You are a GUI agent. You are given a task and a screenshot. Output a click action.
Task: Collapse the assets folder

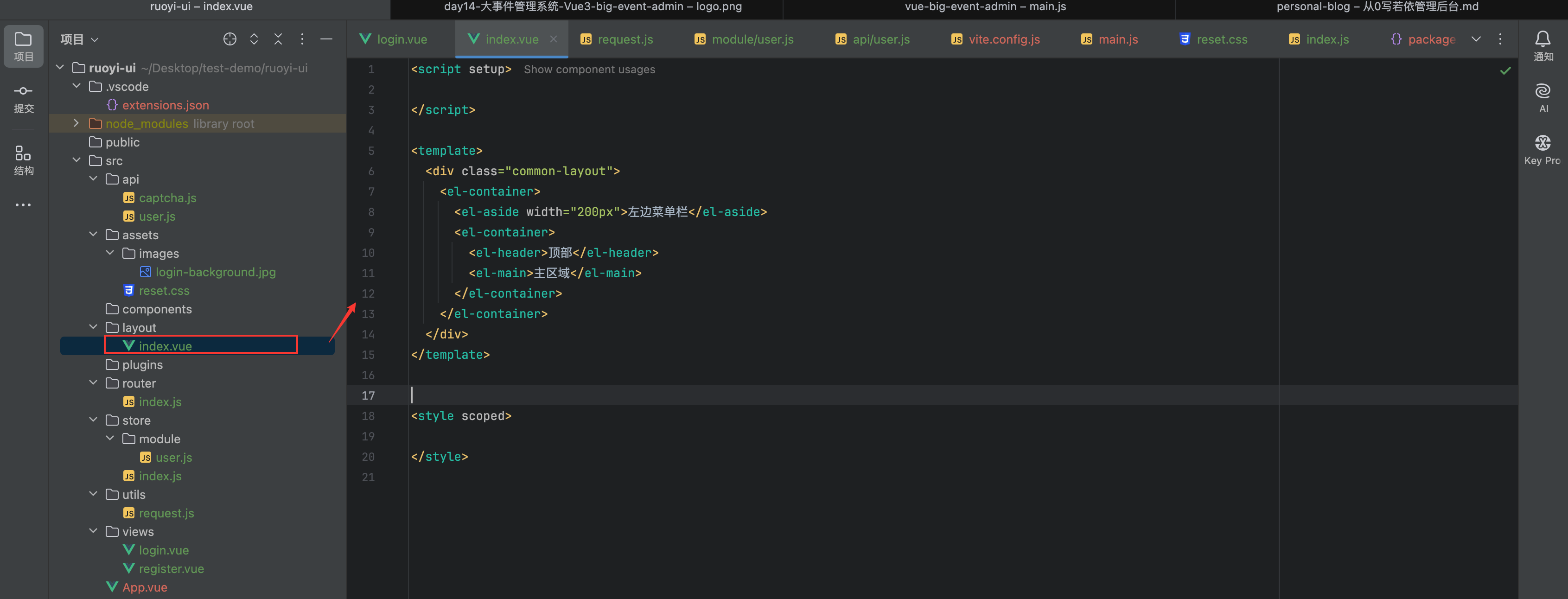tap(93, 235)
